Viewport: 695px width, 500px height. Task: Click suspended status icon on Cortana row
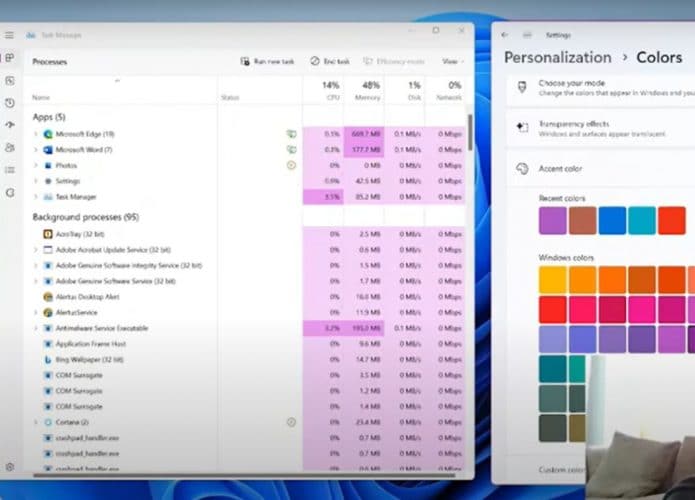click(291, 422)
